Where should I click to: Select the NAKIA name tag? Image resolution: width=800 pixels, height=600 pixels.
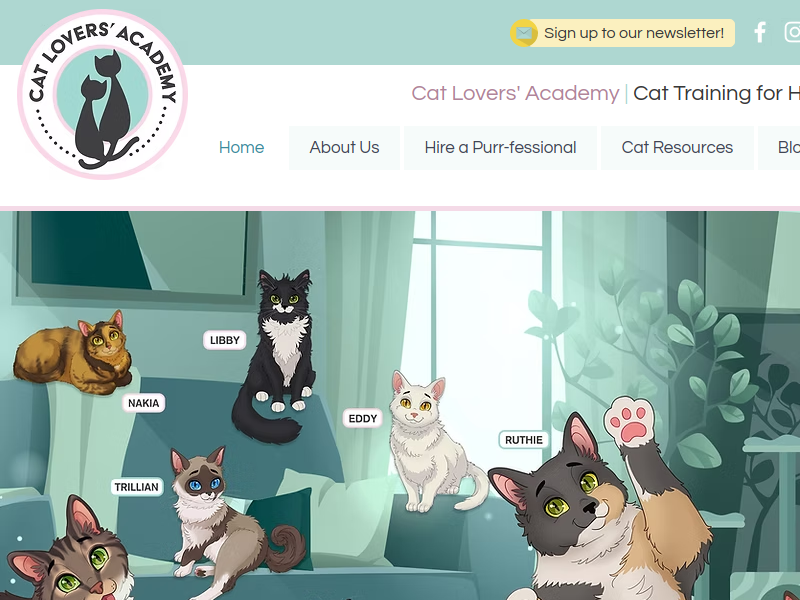143,403
